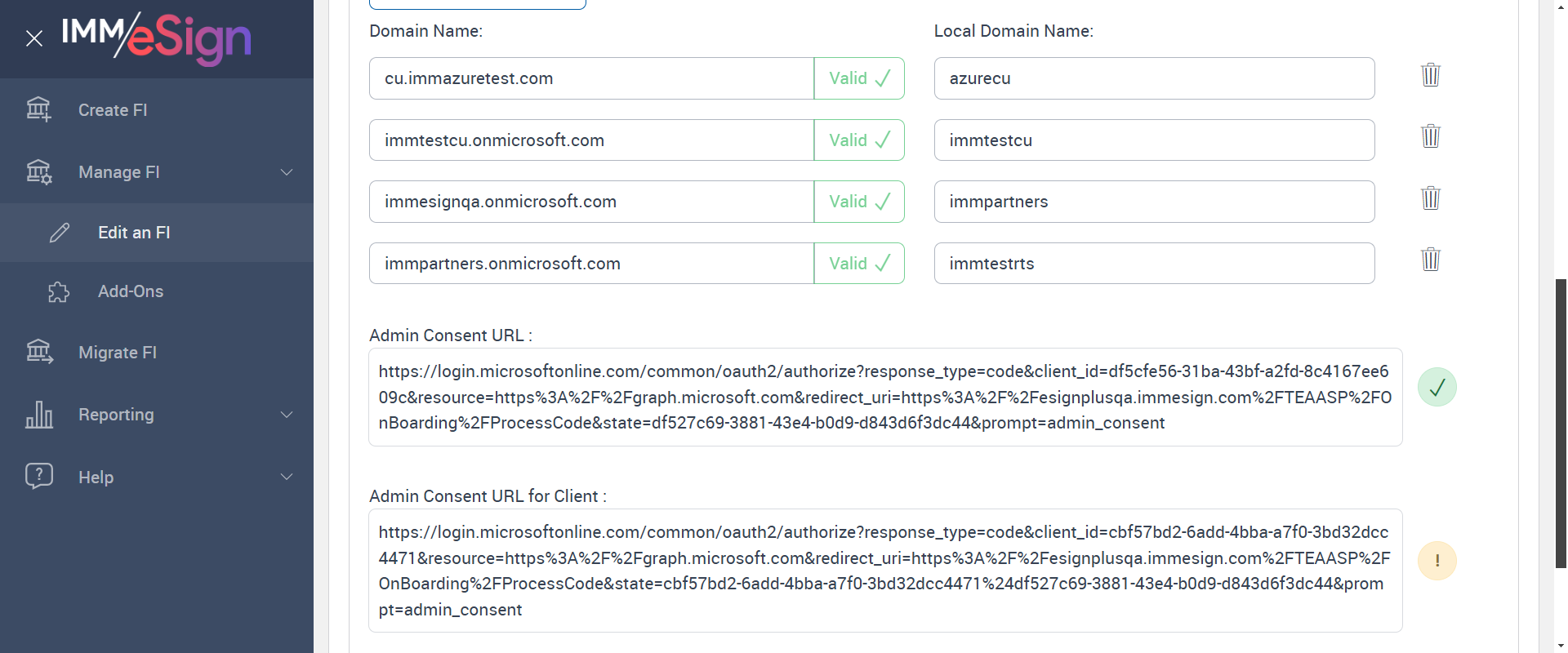Screen dimensions: 1568x653
Task: Expand the Reporting submenu chevron
Action: pyautogui.click(x=287, y=415)
